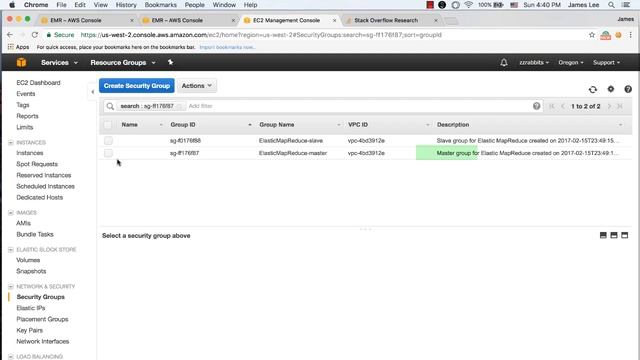This screenshot has width=640, height=360.
Task: Refresh the security groups list
Action: [x=593, y=89]
